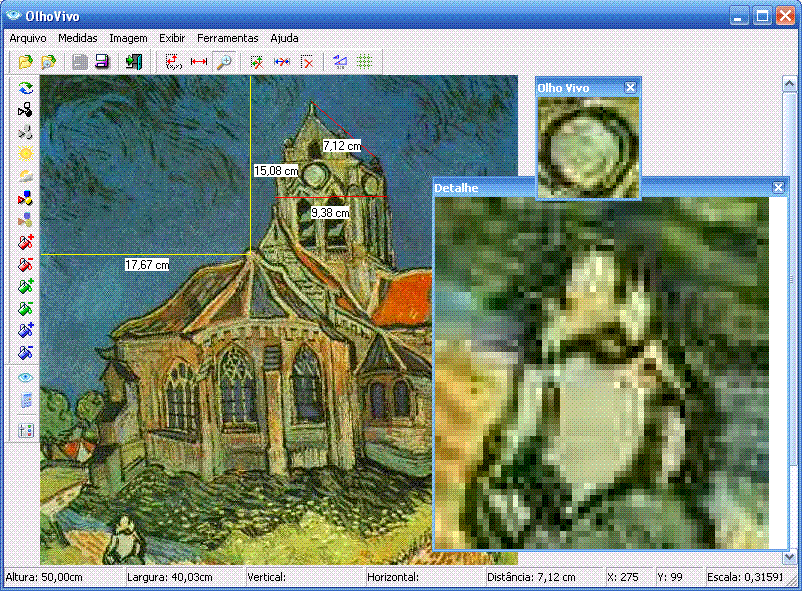Click the "9,38 cm" measurement label
Screen dimensions: 802x591
(330, 212)
